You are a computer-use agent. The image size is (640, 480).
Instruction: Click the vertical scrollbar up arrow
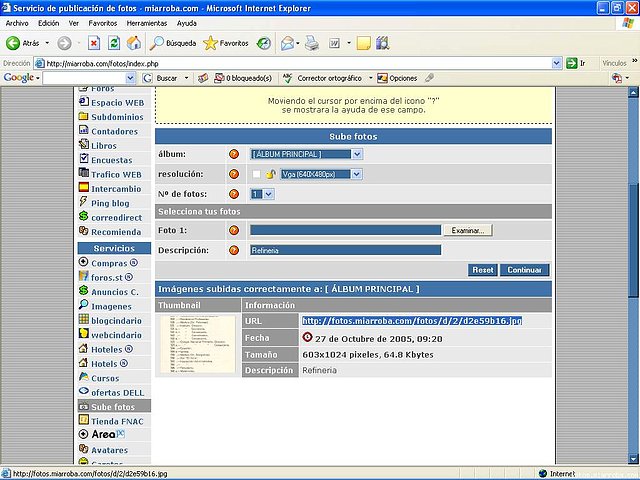[633, 92]
